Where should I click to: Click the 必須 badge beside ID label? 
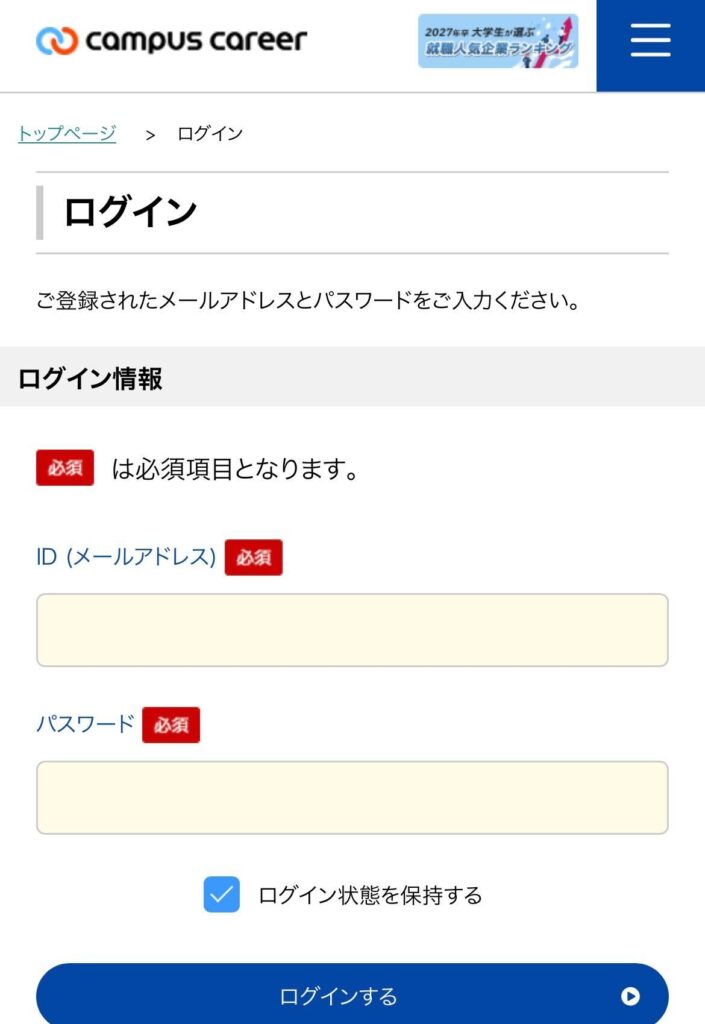click(253, 558)
